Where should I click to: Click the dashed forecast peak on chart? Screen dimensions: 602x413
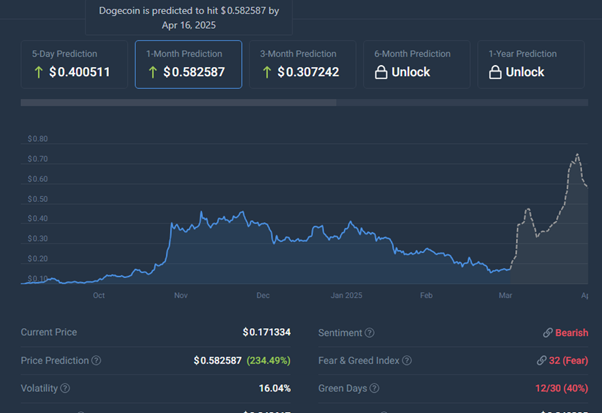tap(577, 155)
